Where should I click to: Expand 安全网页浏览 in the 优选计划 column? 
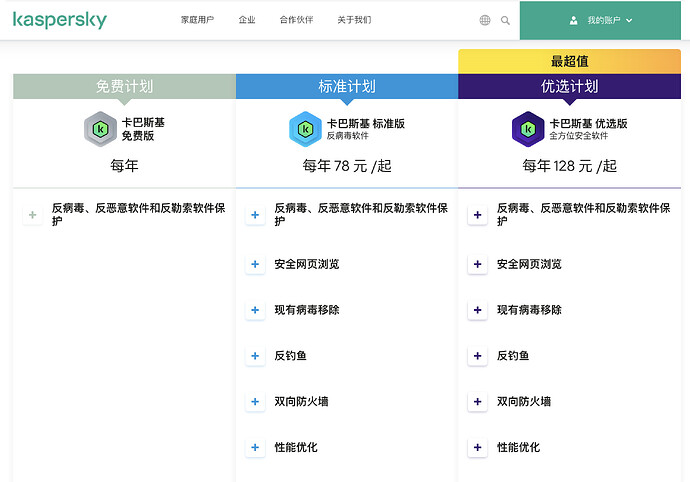(x=477, y=264)
